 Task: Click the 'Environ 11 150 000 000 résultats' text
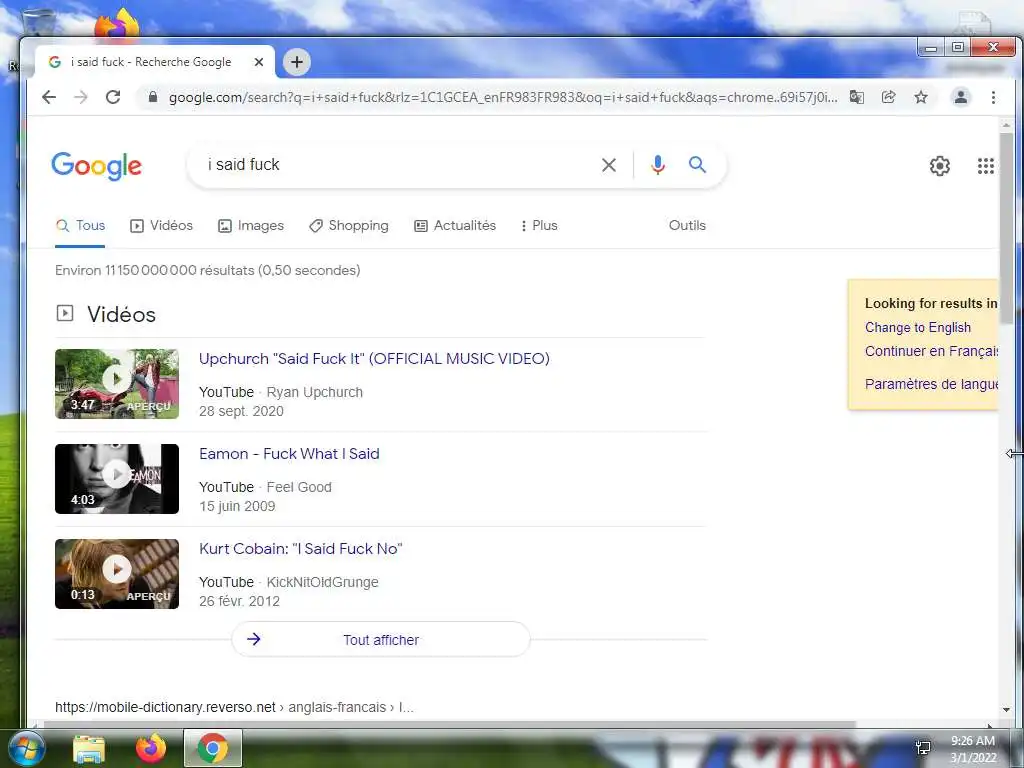point(208,270)
